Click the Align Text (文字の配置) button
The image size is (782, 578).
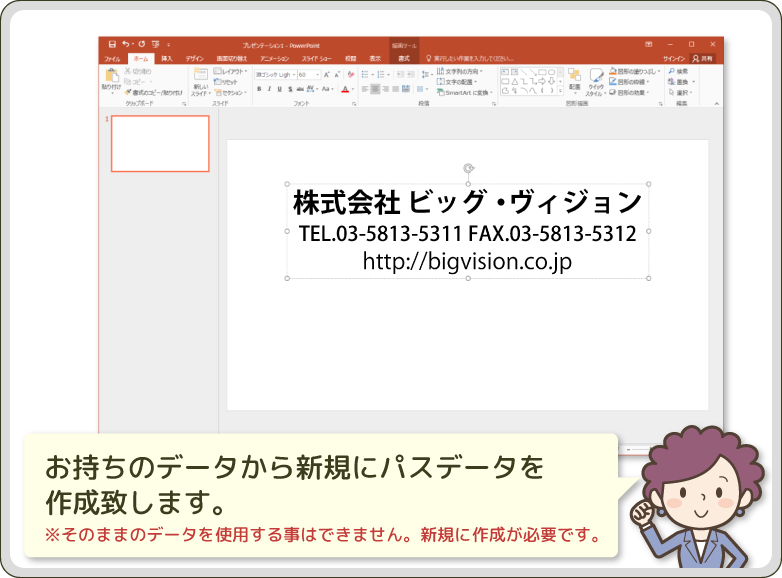tap(456, 82)
